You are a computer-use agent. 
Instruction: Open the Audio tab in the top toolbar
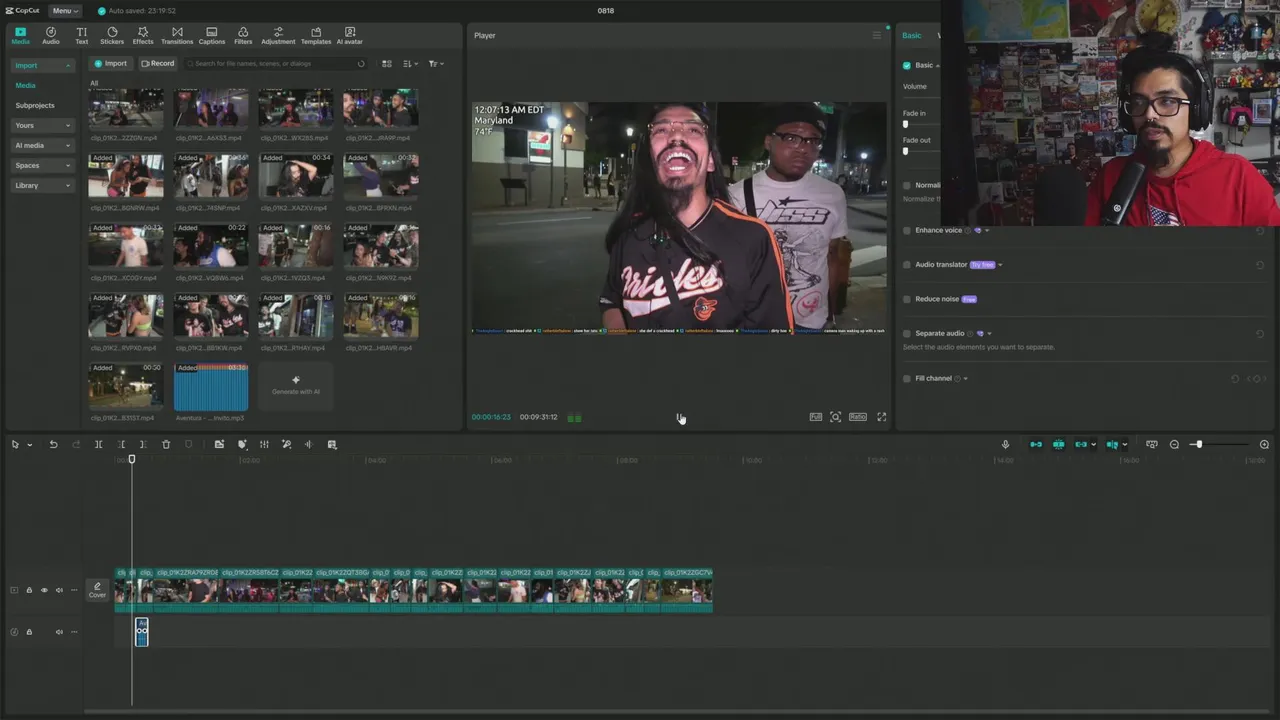point(51,36)
